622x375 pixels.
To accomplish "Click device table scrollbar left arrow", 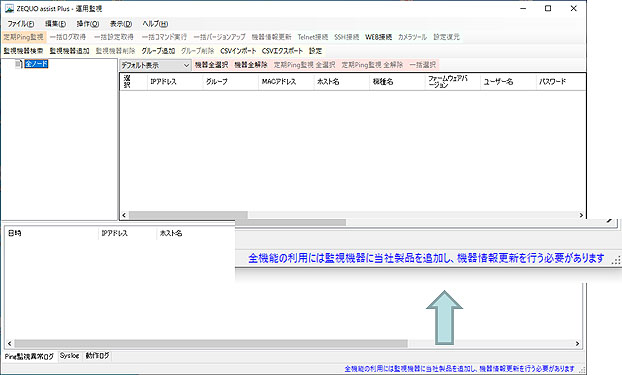I will point(124,215).
